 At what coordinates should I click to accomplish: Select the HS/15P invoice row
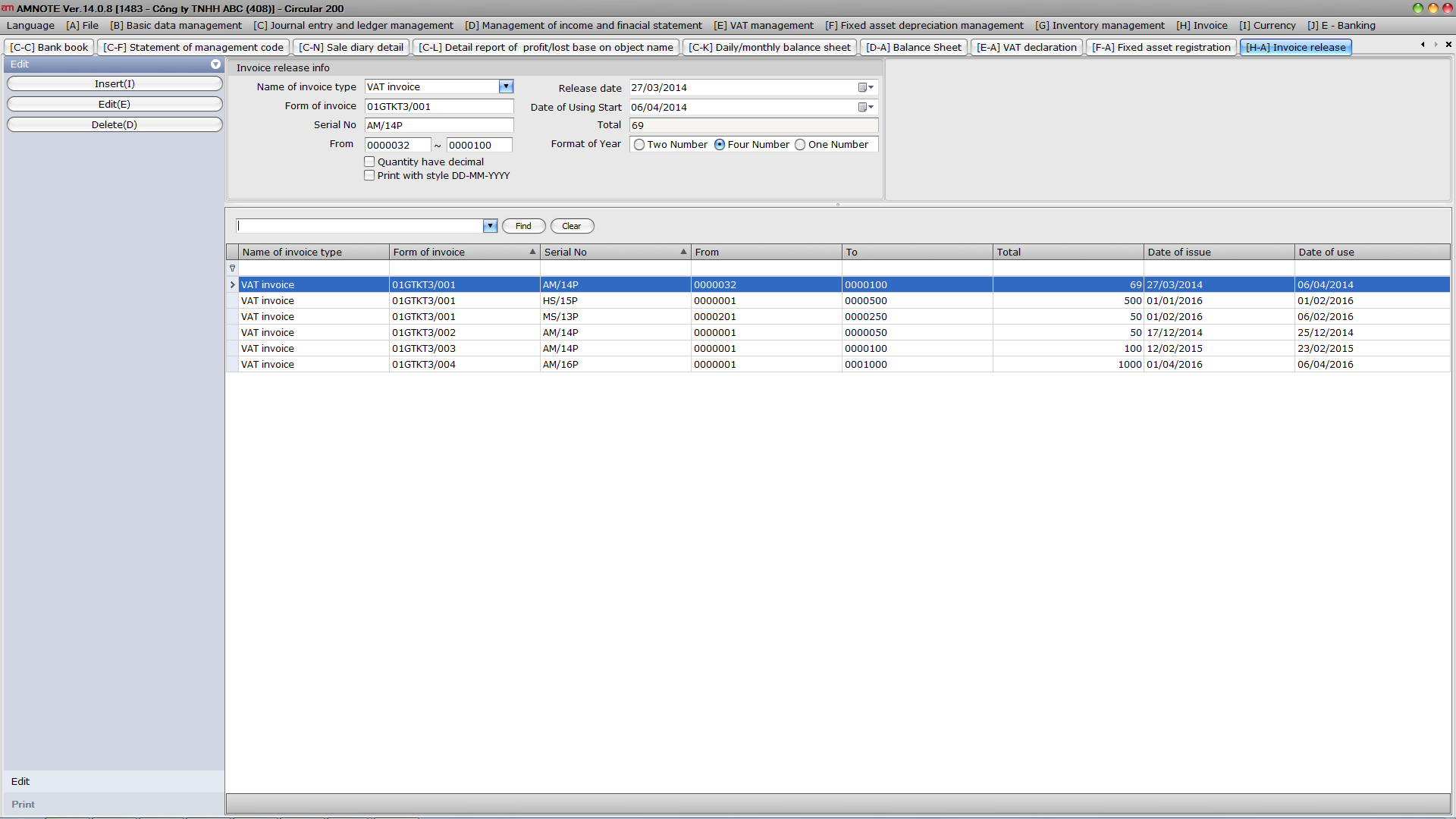560,301
